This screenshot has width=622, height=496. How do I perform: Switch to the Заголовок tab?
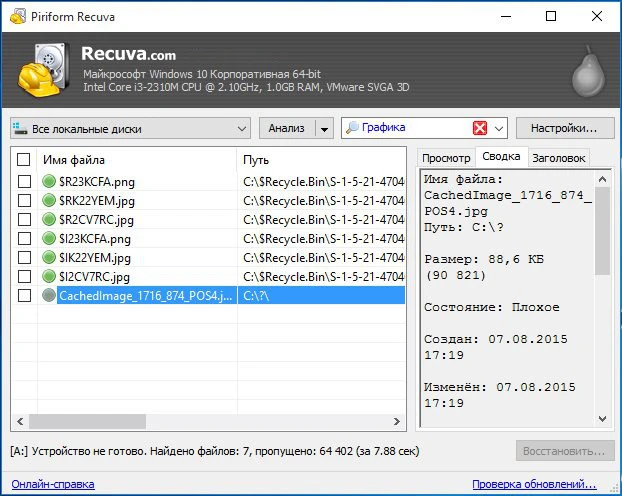pos(559,158)
